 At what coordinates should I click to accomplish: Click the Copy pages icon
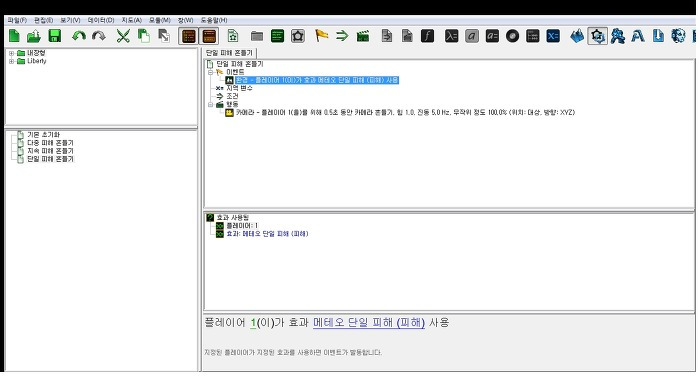pyautogui.click(x=143, y=36)
